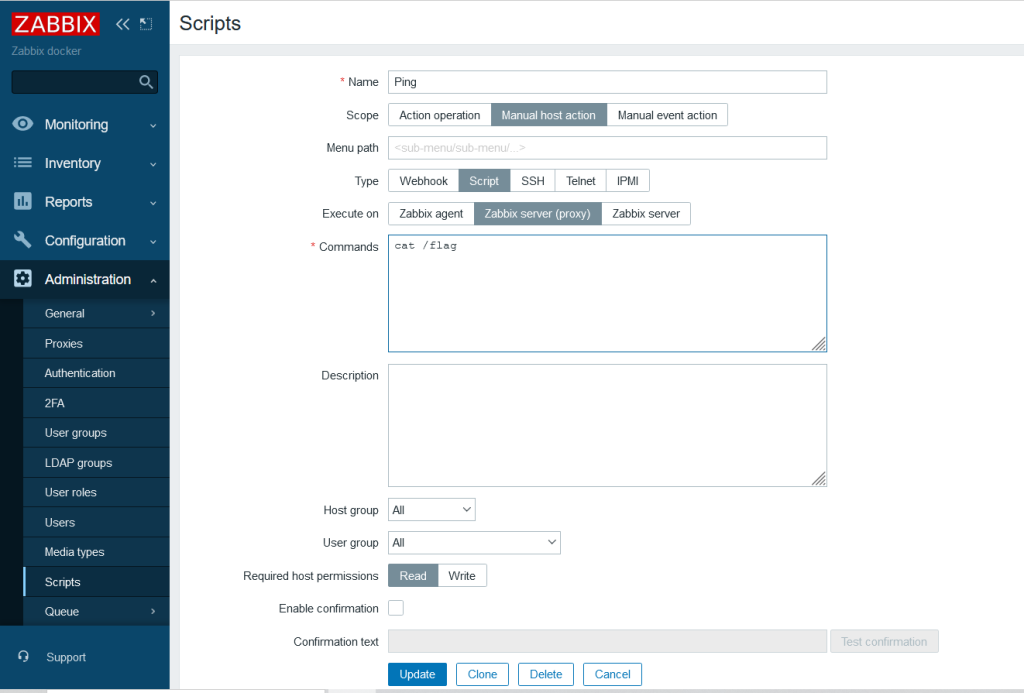The height and width of the screenshot is (693, 1024).
Task: Click the Zabbix logo
Action: [x=55, y=24]
